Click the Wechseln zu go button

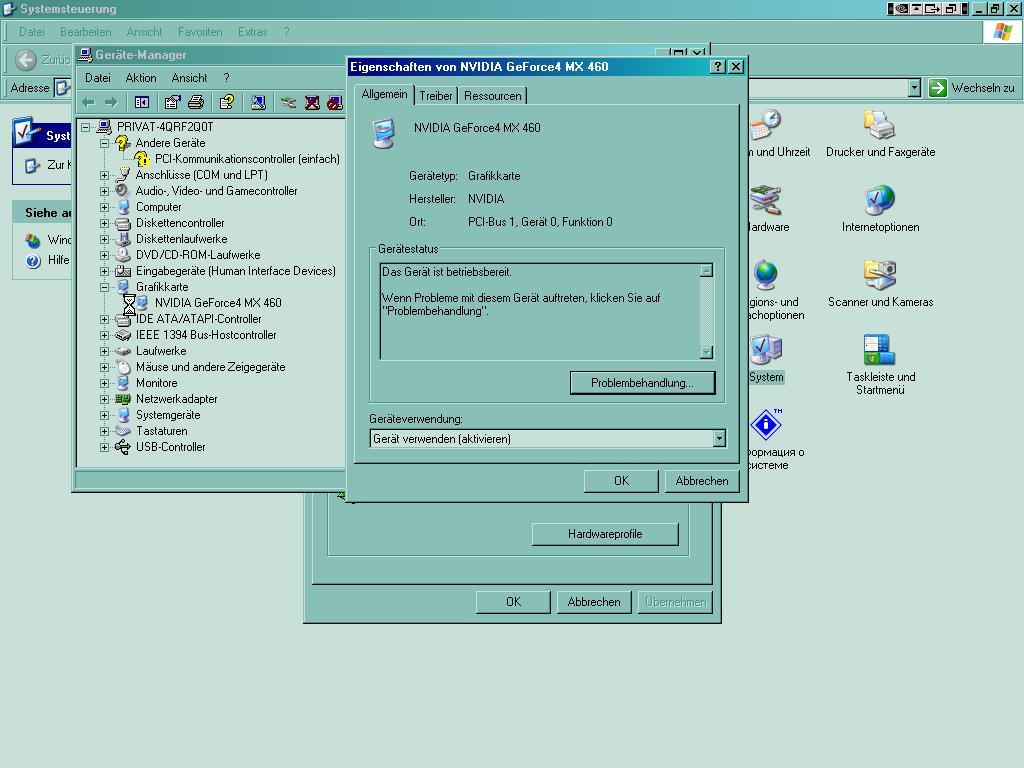coord(972,88)
